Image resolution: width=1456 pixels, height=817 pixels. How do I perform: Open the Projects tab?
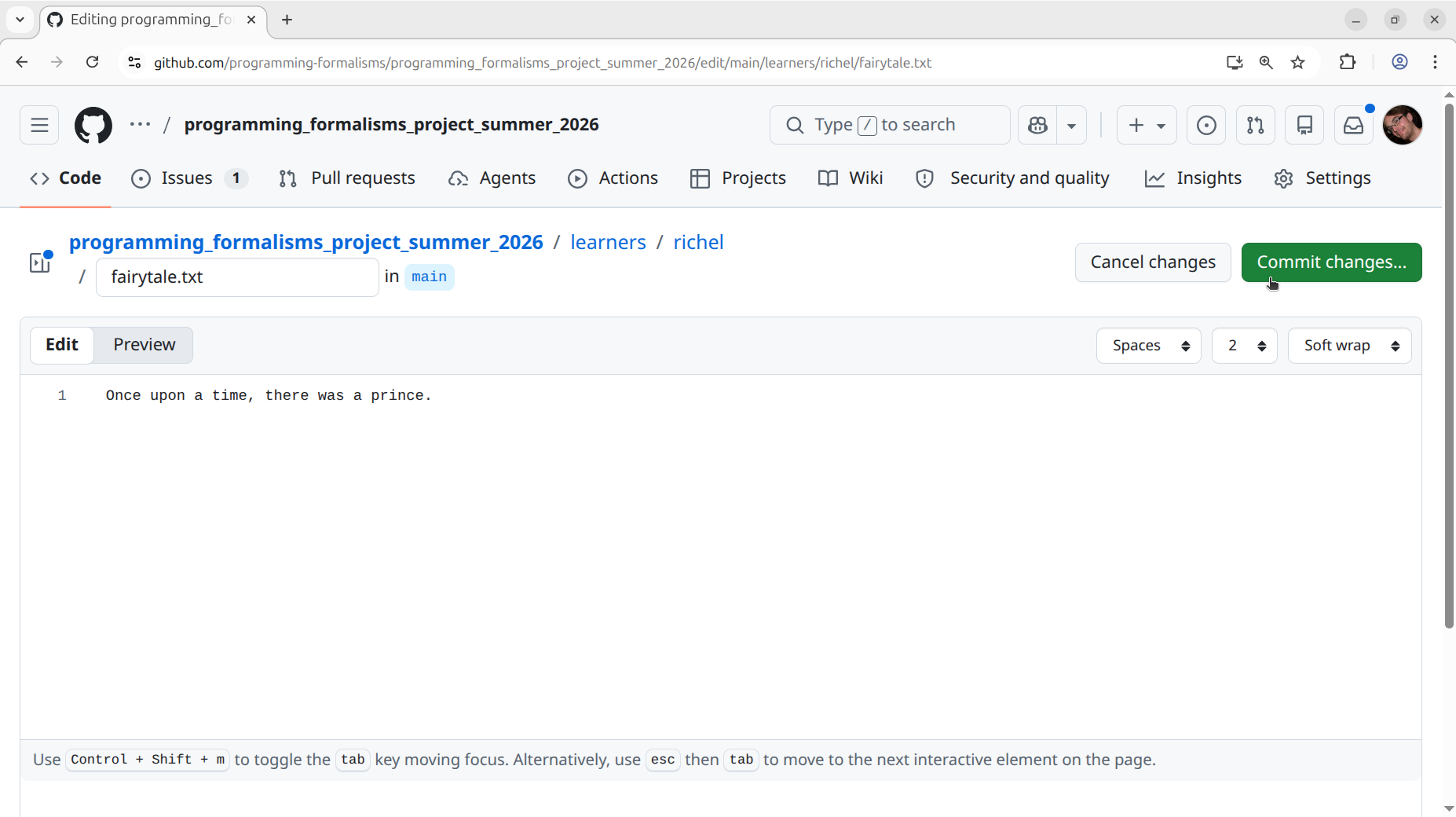click(738, 178)
